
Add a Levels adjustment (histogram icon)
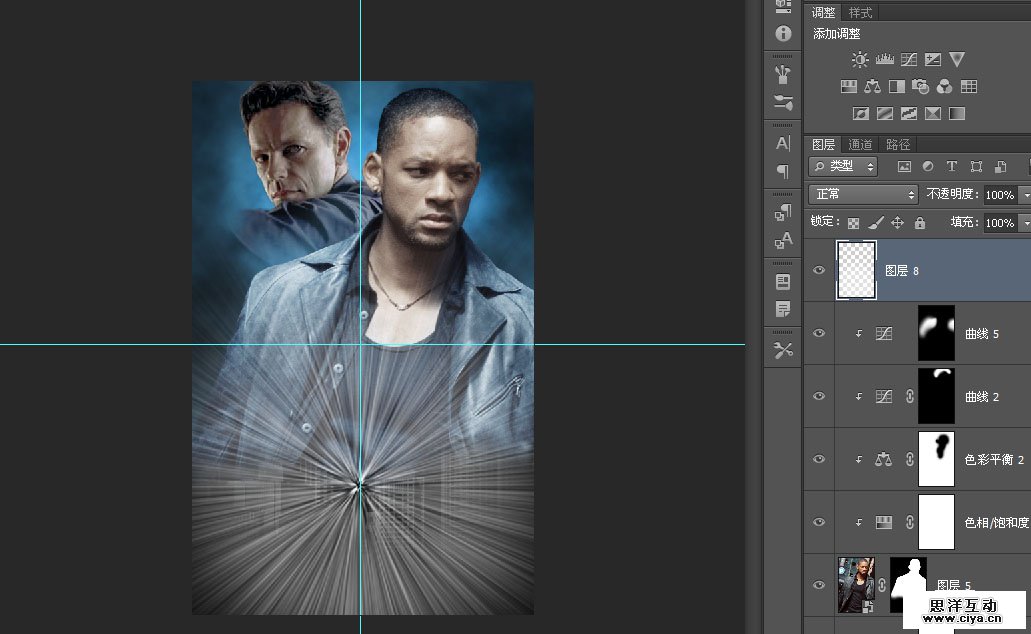pyautogui.click(x=884, y=60)
